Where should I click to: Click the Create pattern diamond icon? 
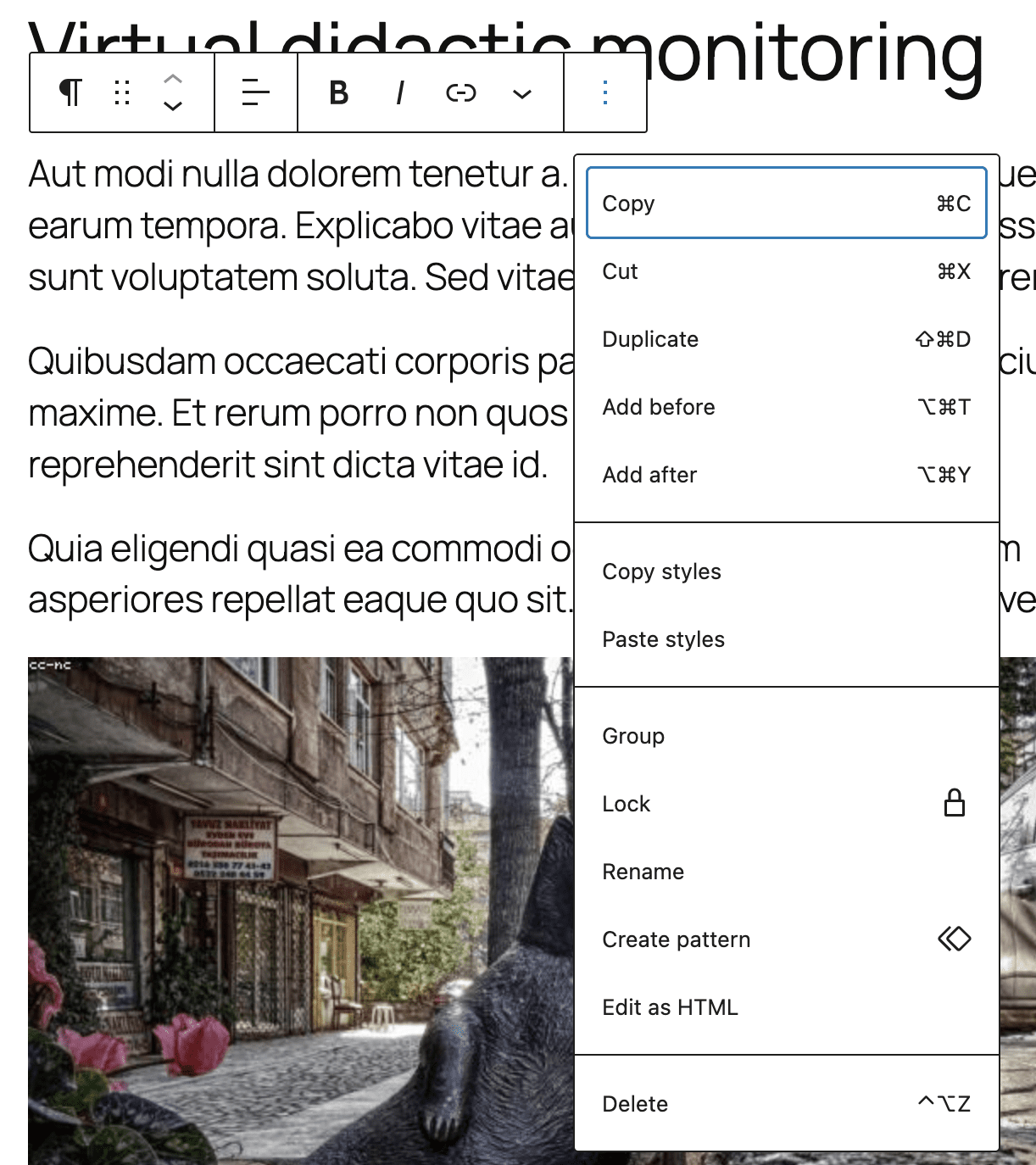coord(953,939)
